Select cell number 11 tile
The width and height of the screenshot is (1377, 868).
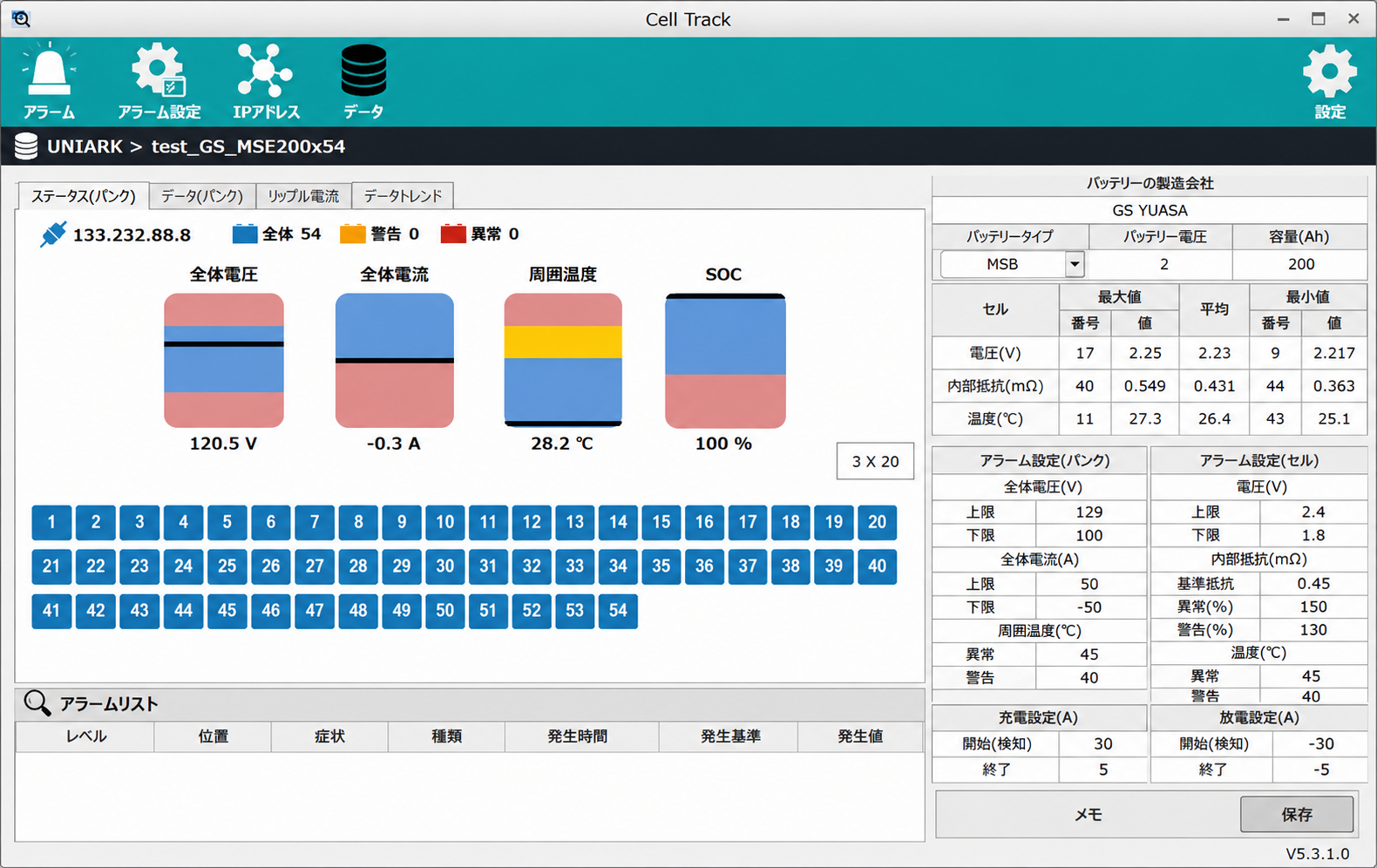tap(488, 522)
